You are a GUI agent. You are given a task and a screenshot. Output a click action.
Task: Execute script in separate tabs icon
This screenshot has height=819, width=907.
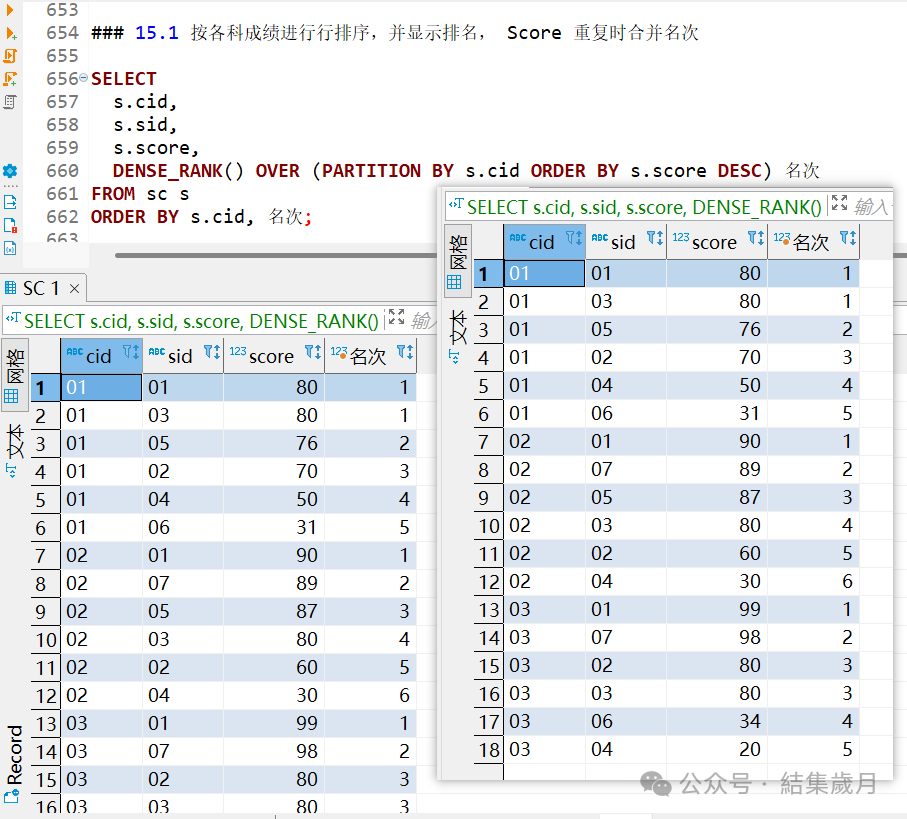tap(10, 79)
